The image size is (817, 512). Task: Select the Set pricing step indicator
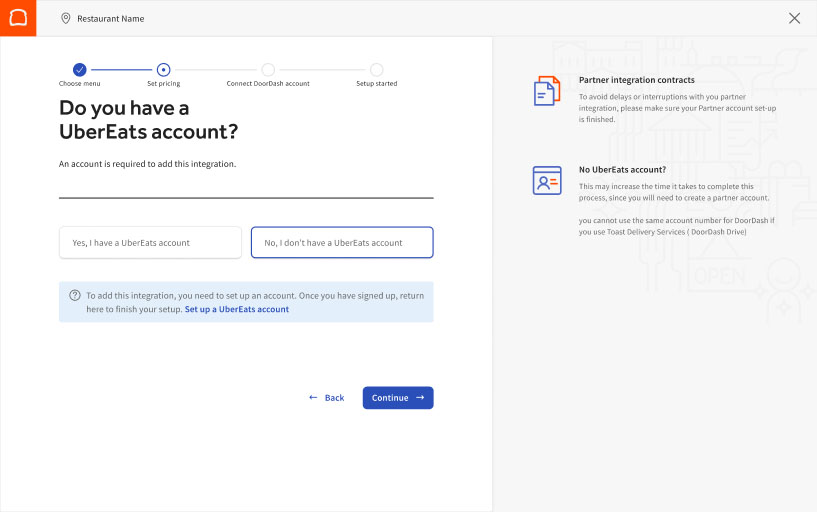[x=164, y=69]
